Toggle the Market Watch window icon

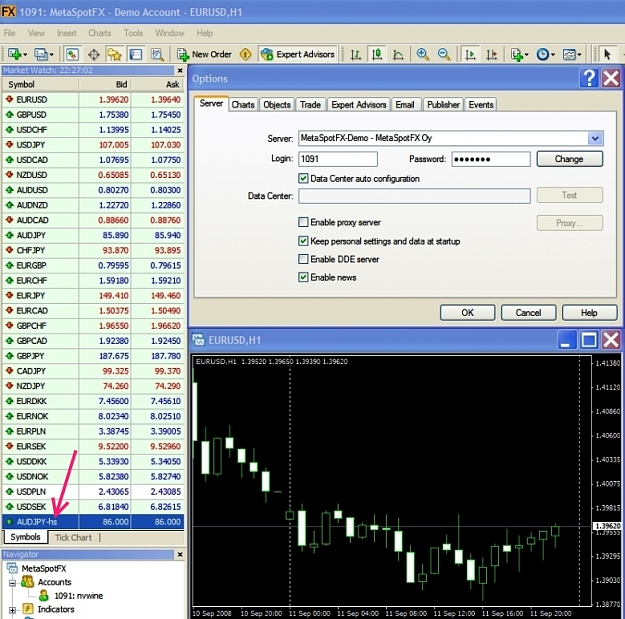[x=72, y=54]
